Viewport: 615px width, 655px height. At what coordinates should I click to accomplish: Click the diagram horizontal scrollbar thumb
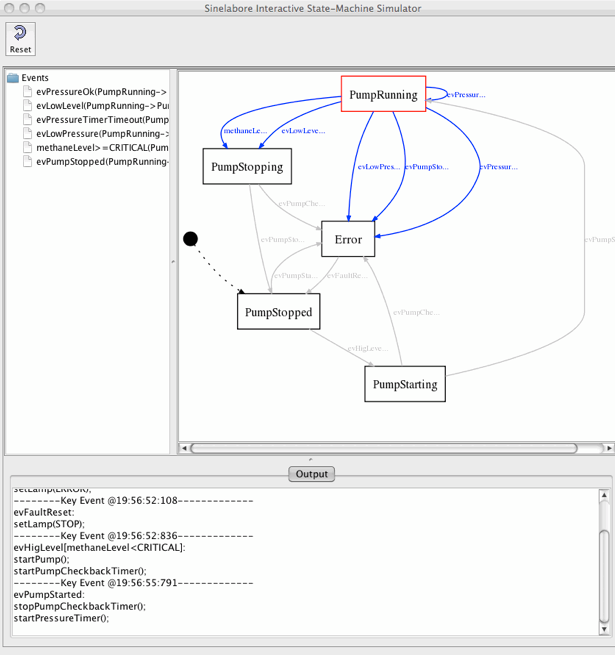click(383, 448)
